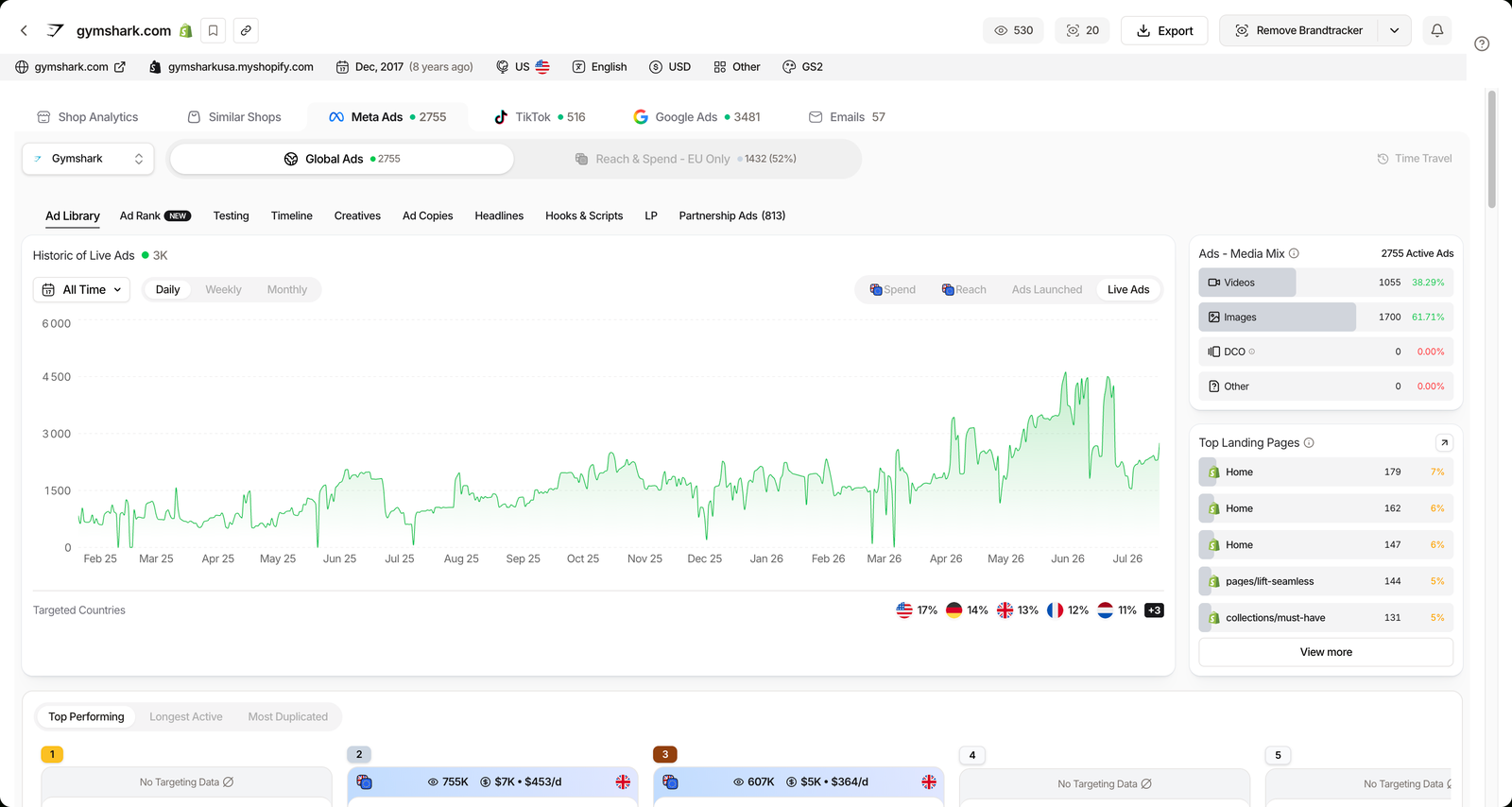Image resolution: width=1512 pixels, height=807 pixels.
Task: Open the All Time date range dropdown
Action: [x=82, y=290]
